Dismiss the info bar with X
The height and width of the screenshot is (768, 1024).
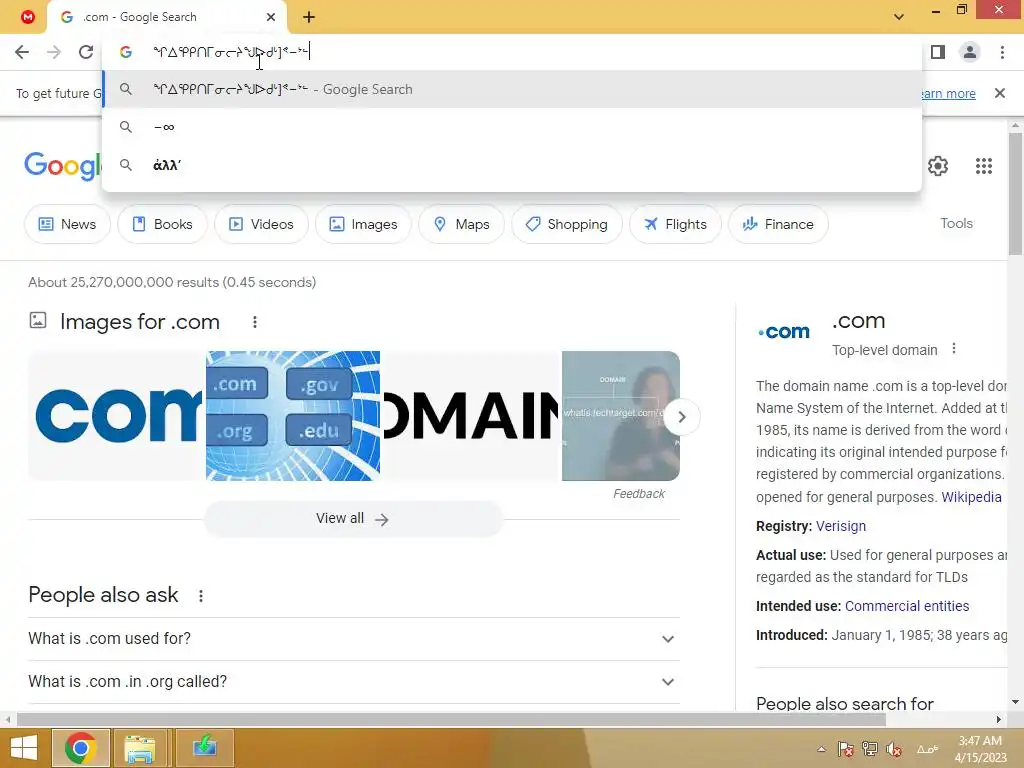point(1000,93)
